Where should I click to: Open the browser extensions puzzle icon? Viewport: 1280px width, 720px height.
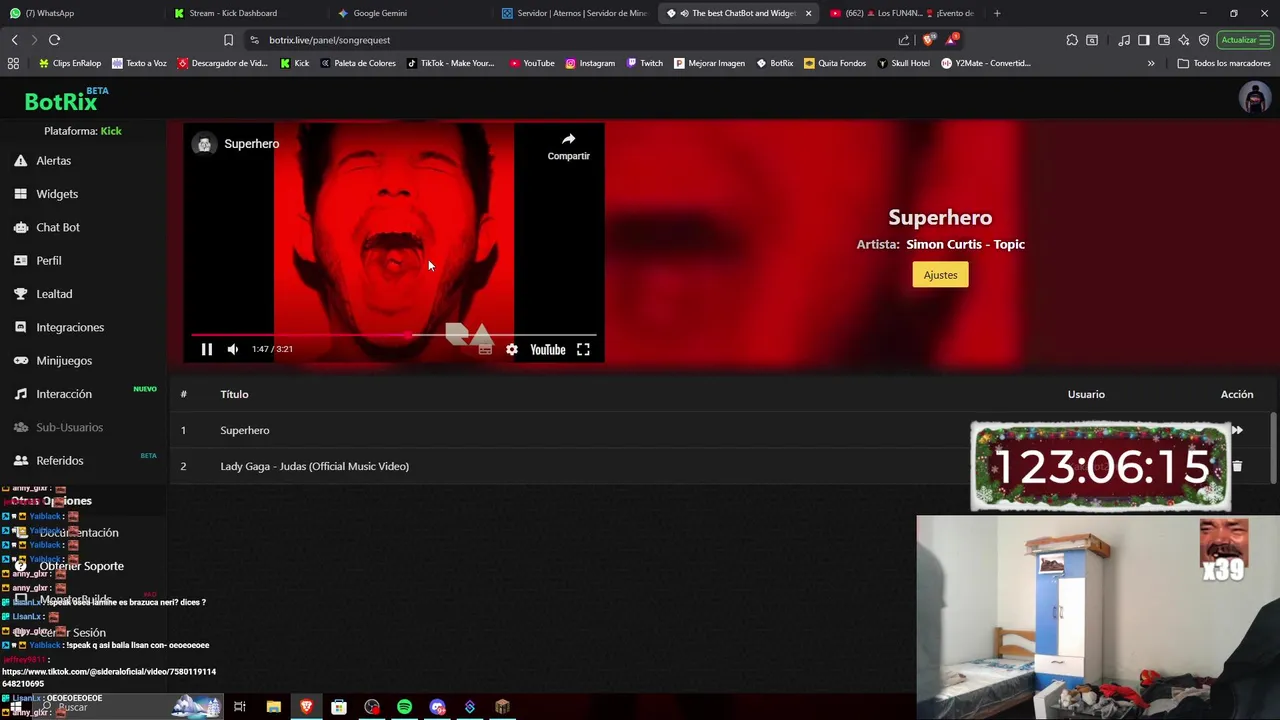[1072, 40]
